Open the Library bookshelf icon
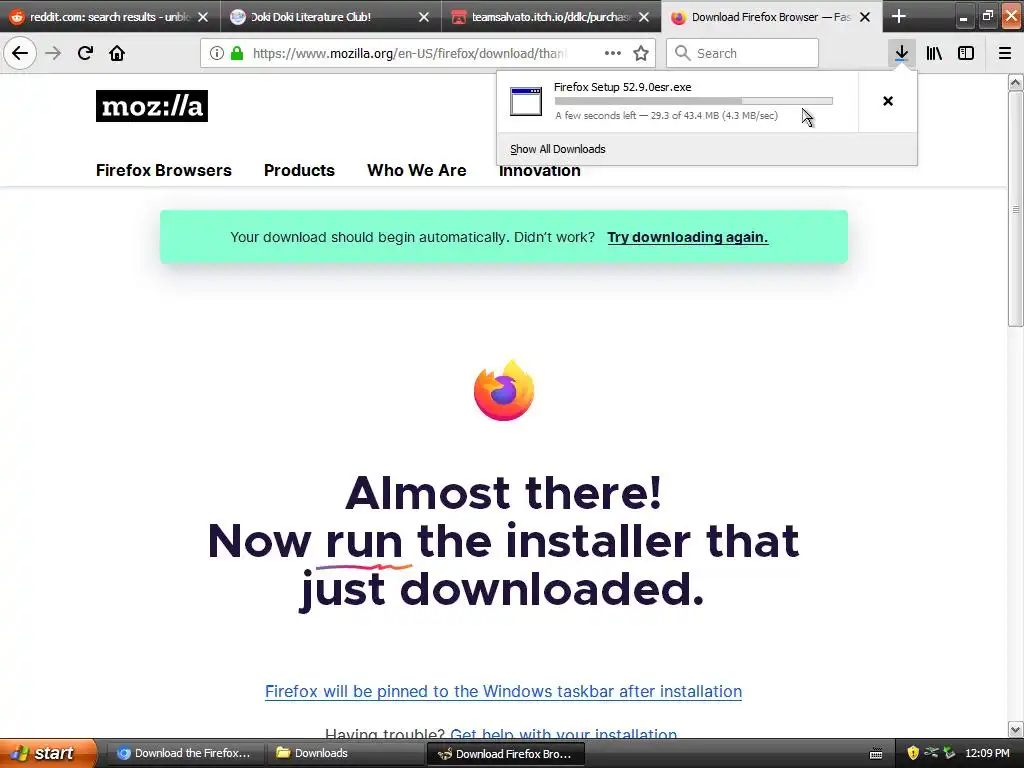Screen dimensions: 1024x768 [x=934, y=53]
